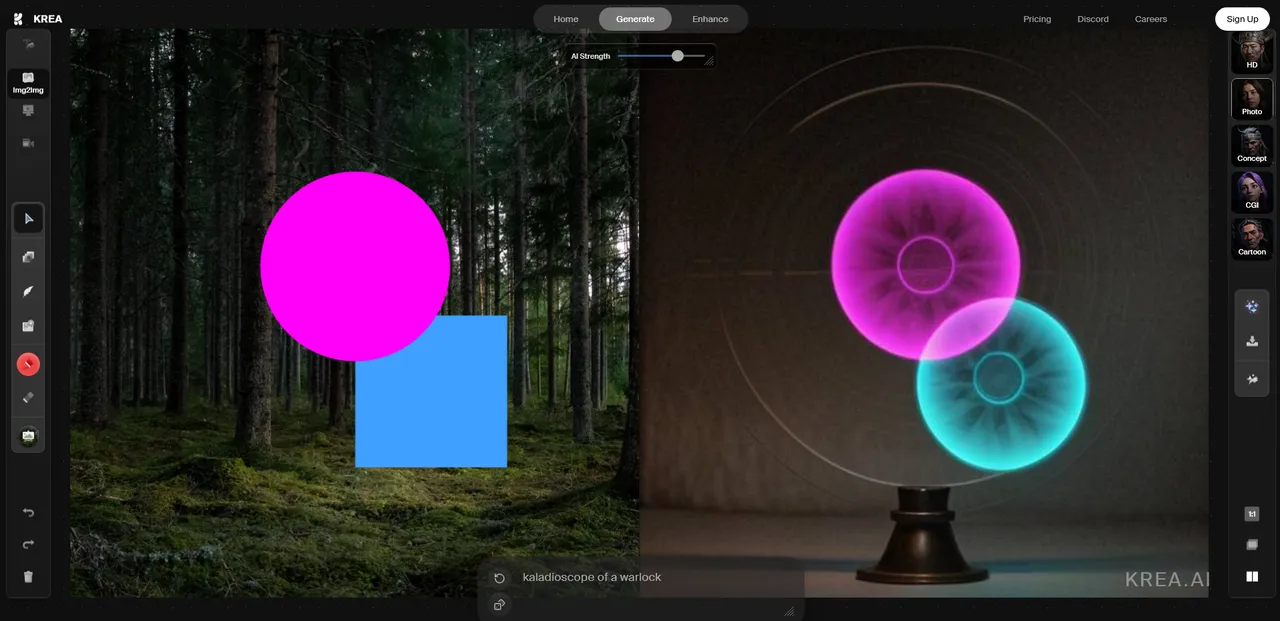Select the screen capture mode icon
The width and height of the screenshot is (1280, 621).
point(28,111)
